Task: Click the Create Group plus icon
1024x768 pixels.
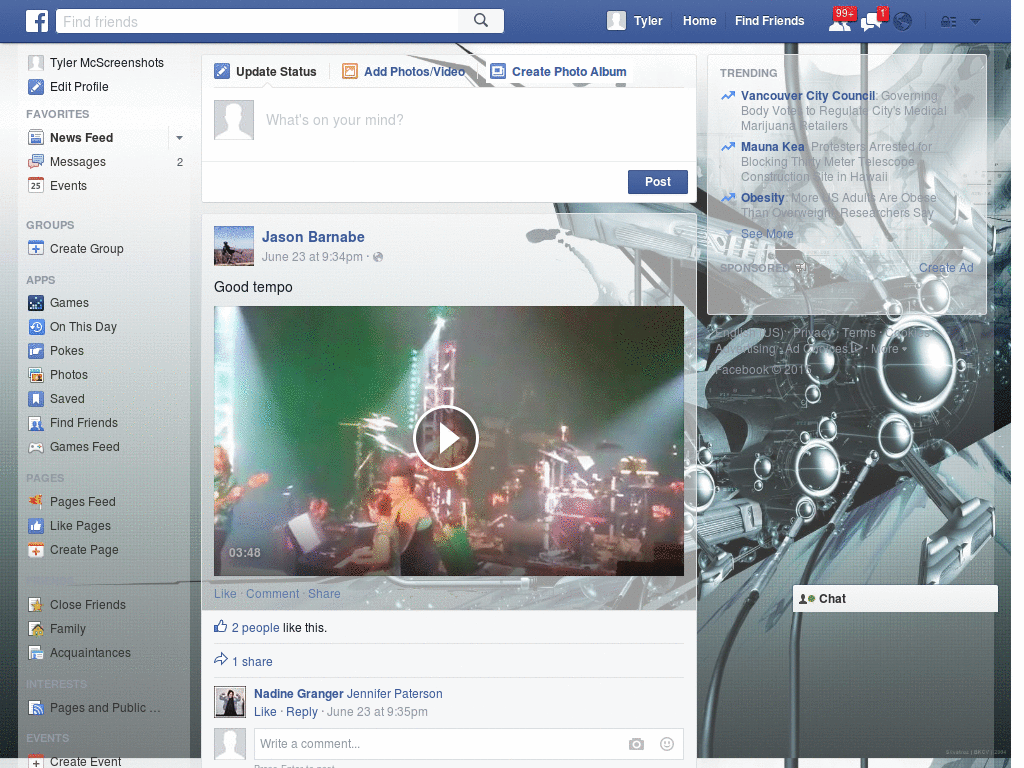Action: 36,249
